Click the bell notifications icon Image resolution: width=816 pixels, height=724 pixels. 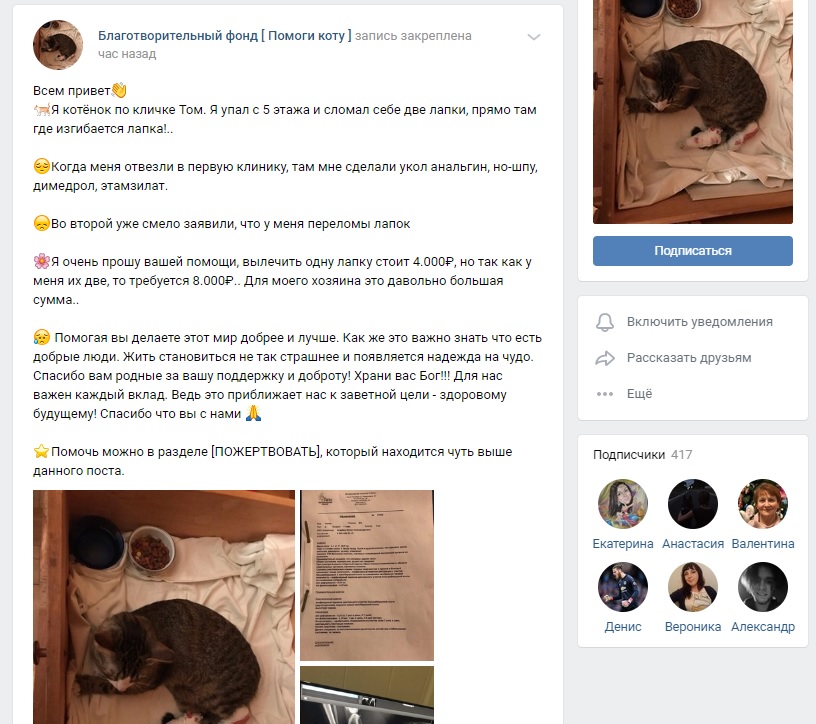click(605, 322)
